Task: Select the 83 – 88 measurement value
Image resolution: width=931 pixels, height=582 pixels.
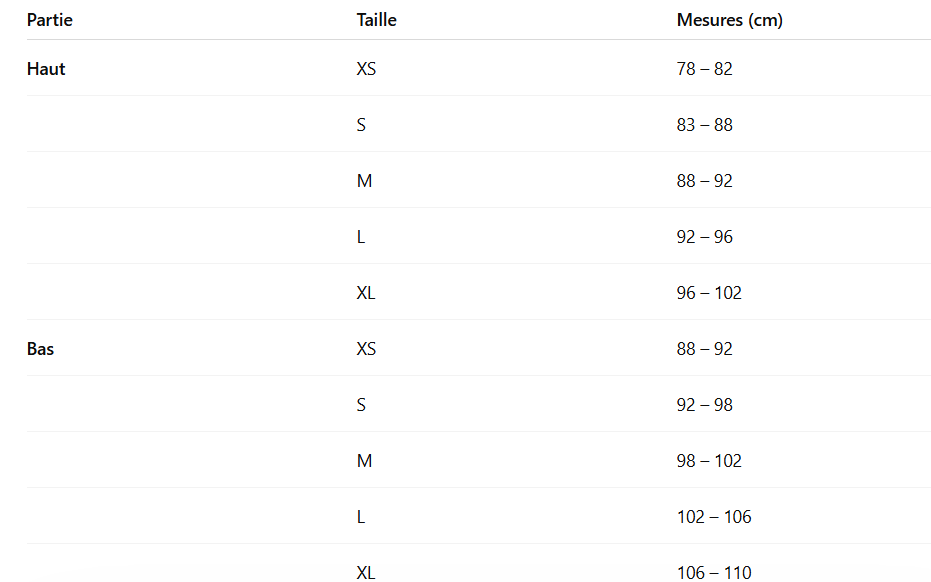Action: coord(704,125)
